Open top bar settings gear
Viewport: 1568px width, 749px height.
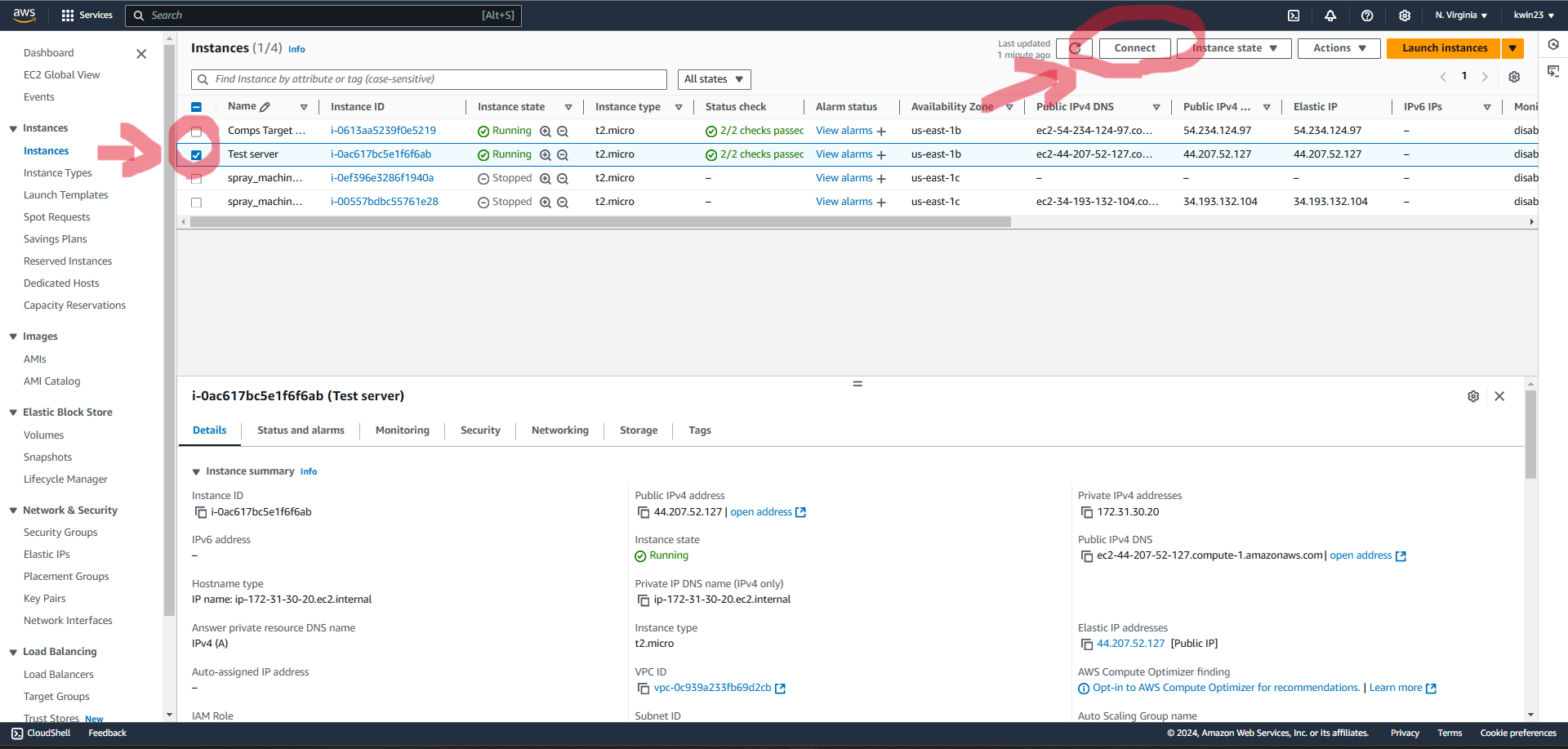pos(1405,16)
